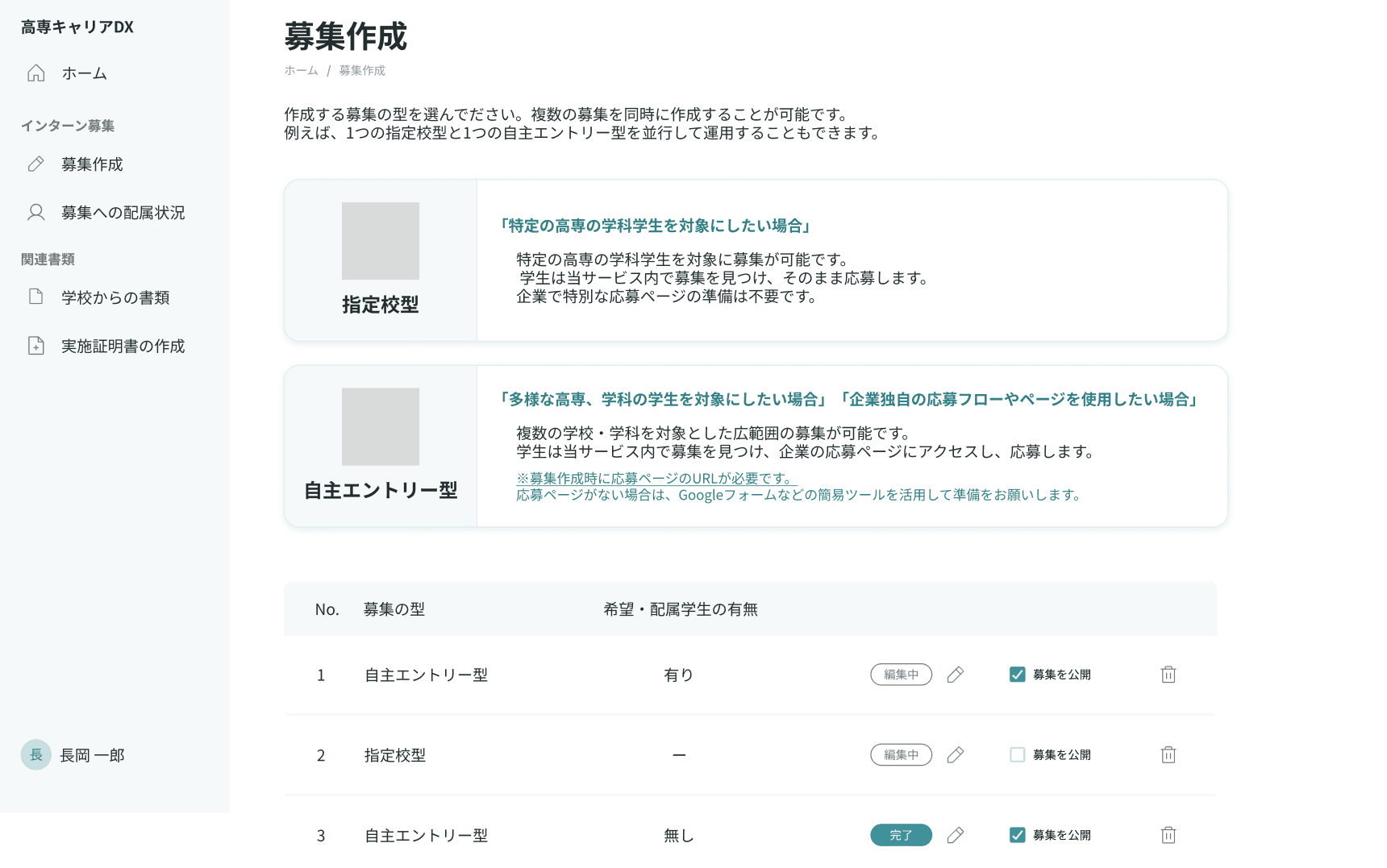Click the add-document icon for 実施証明書の作成

tap(36, 346)
